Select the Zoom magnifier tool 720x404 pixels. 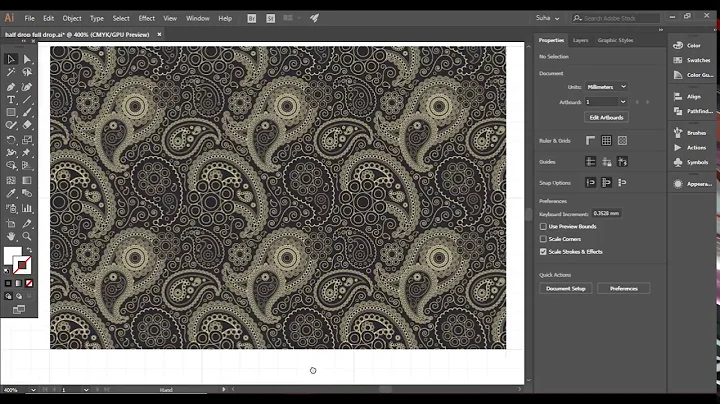27,236
